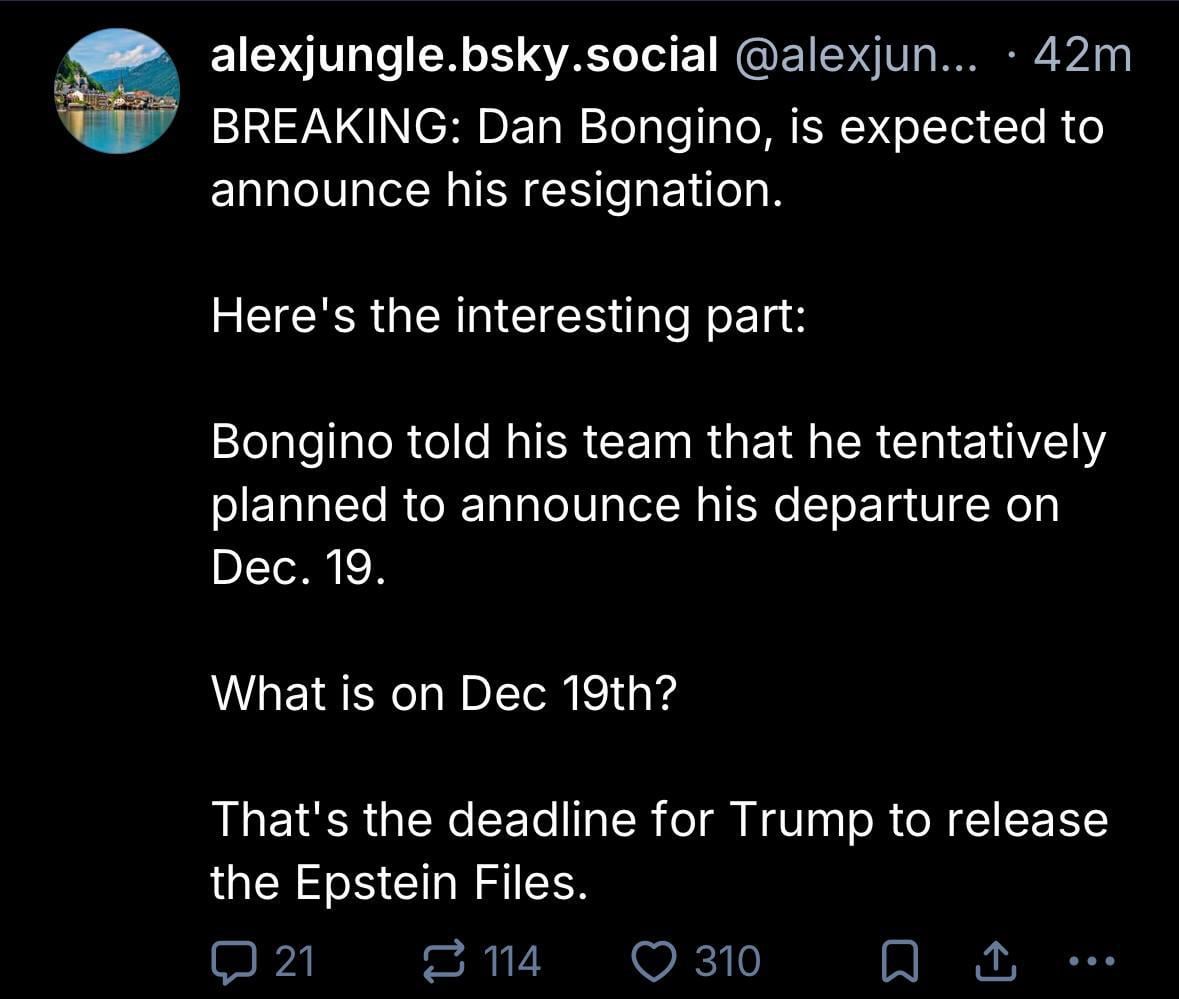
Task: View the 21 replies count
Action: click(294, 961)
